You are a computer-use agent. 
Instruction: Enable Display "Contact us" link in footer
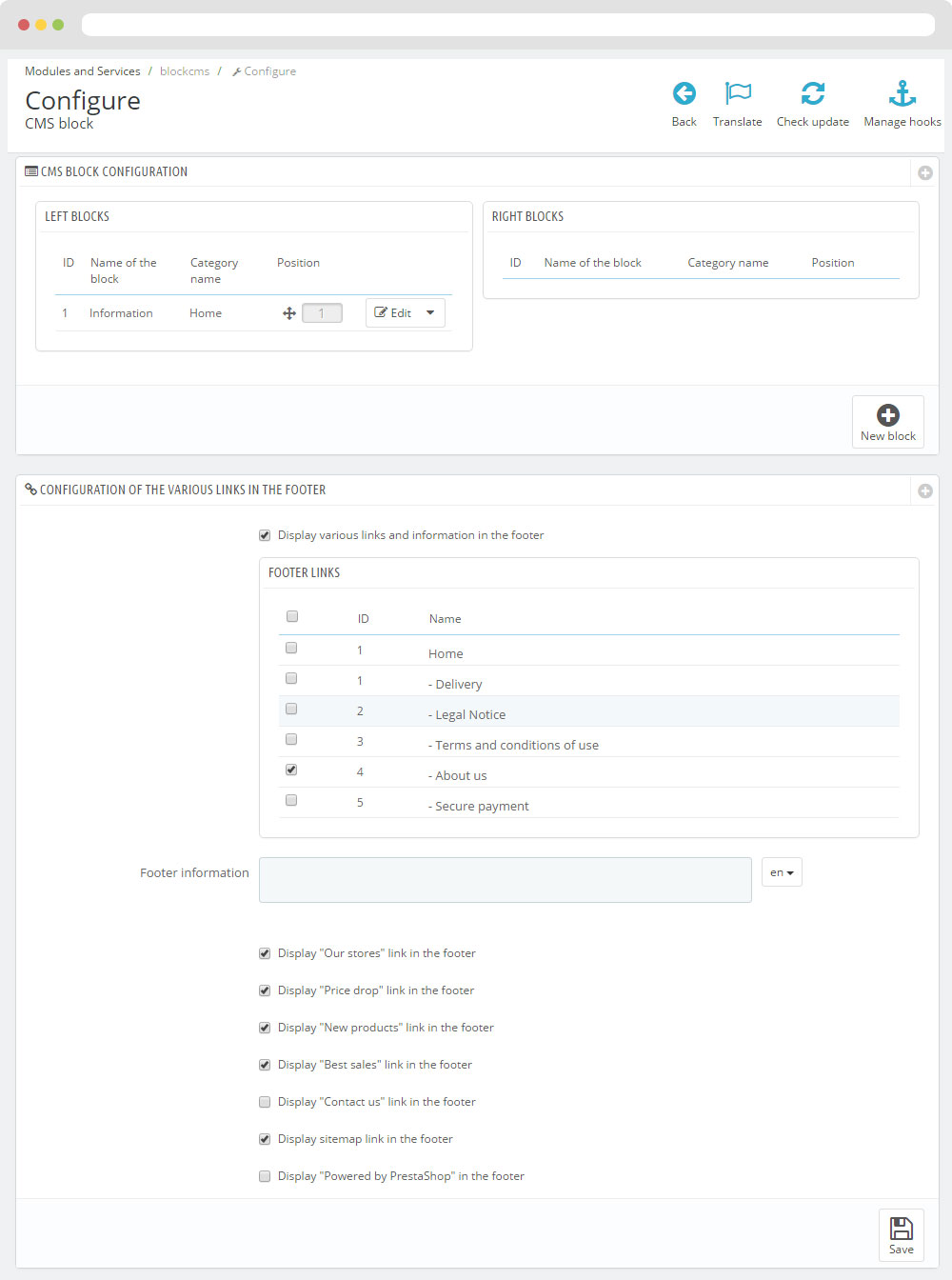(x=265, y=1102)
